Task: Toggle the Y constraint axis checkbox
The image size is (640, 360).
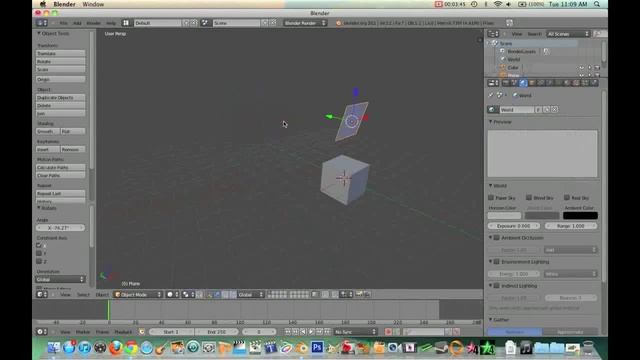Action: tap(39, 253)
